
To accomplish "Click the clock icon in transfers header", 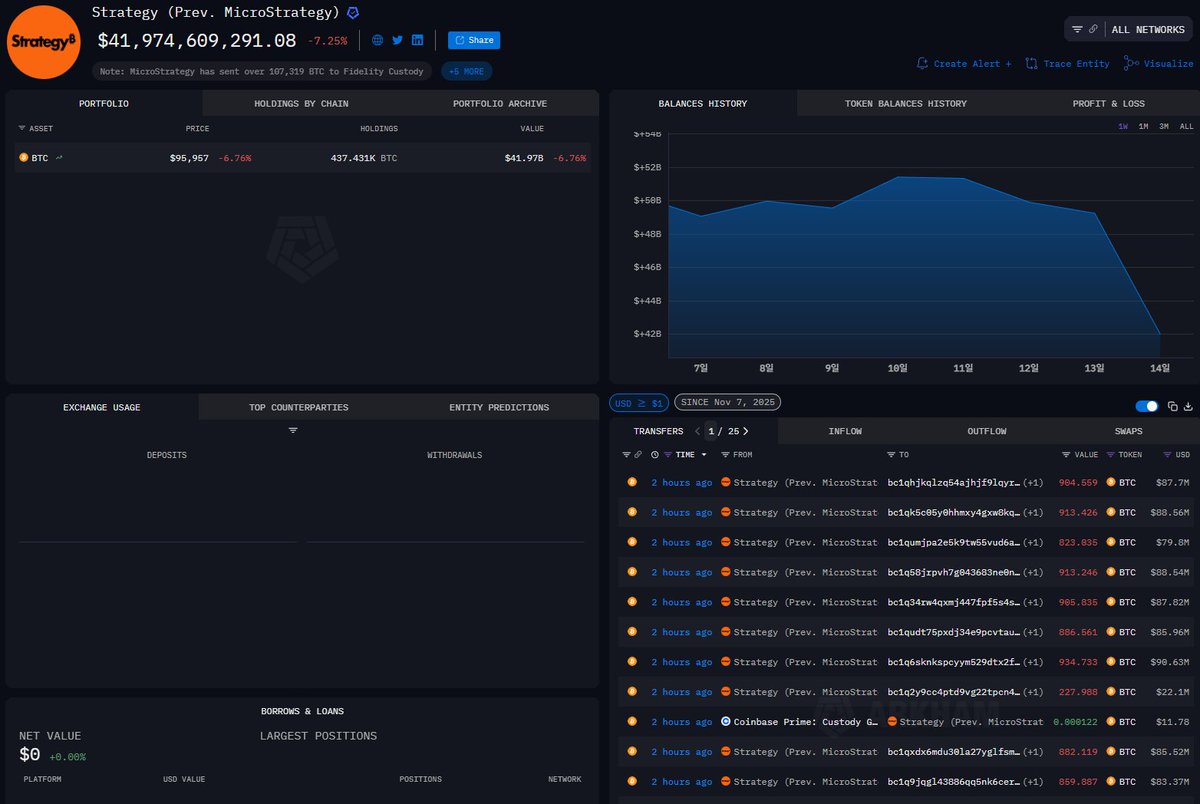I will pos(654,454).
